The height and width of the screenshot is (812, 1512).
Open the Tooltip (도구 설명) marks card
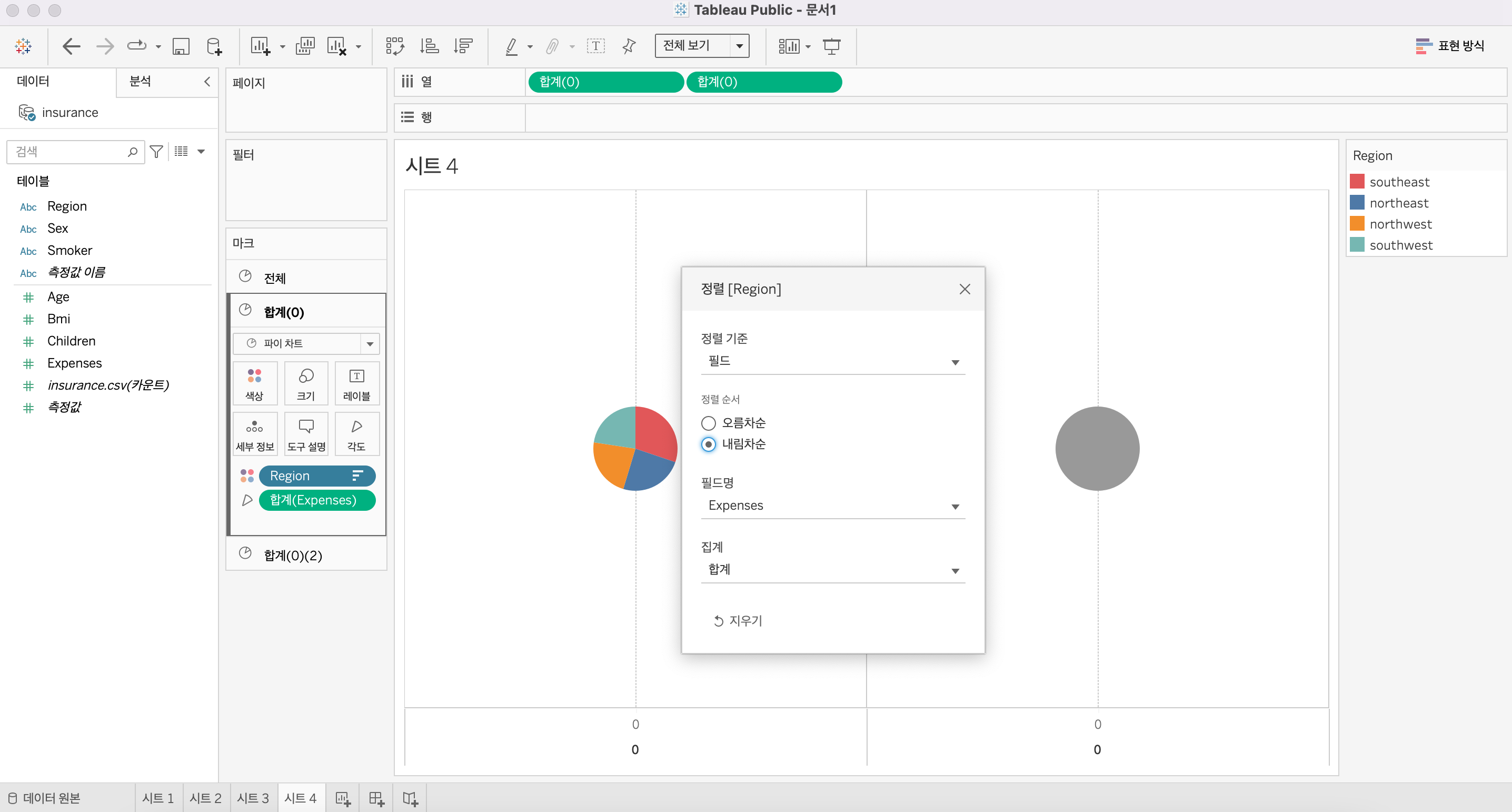point(306,434)
